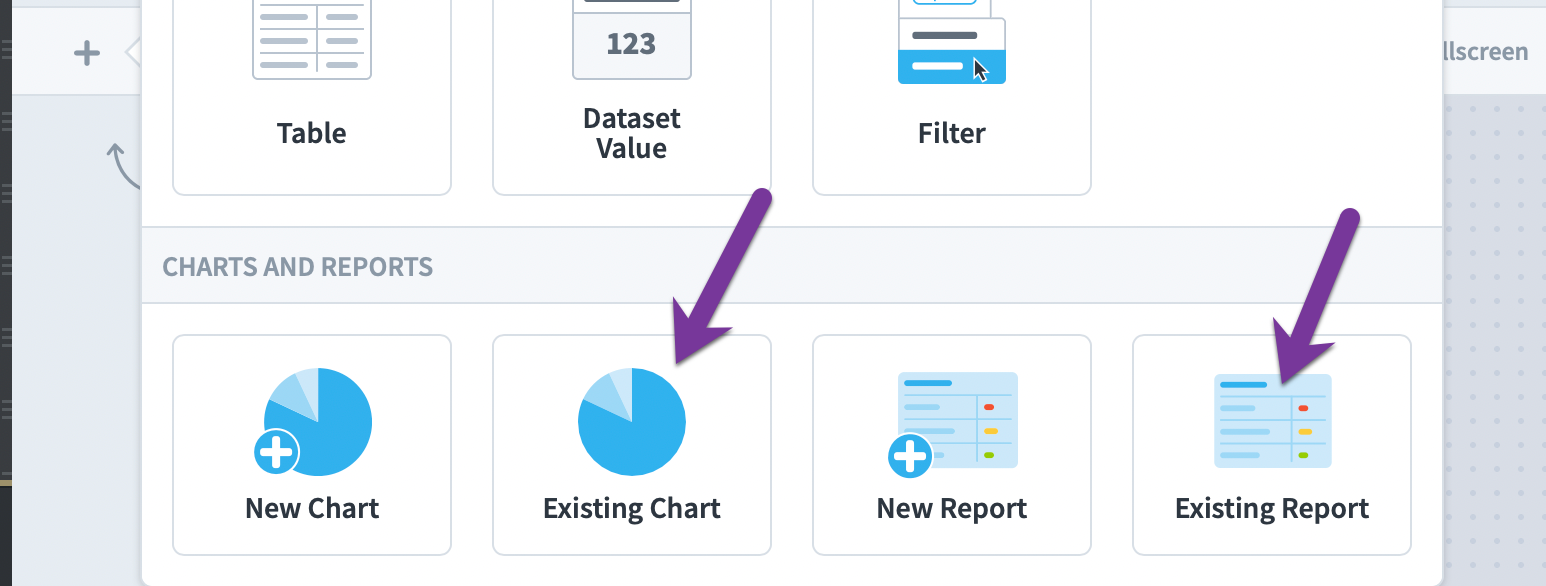Click the Existing Chart pie icon
Image resolution: width=1546 pixels, height=586 pixels.
click(x=632, y=422)
